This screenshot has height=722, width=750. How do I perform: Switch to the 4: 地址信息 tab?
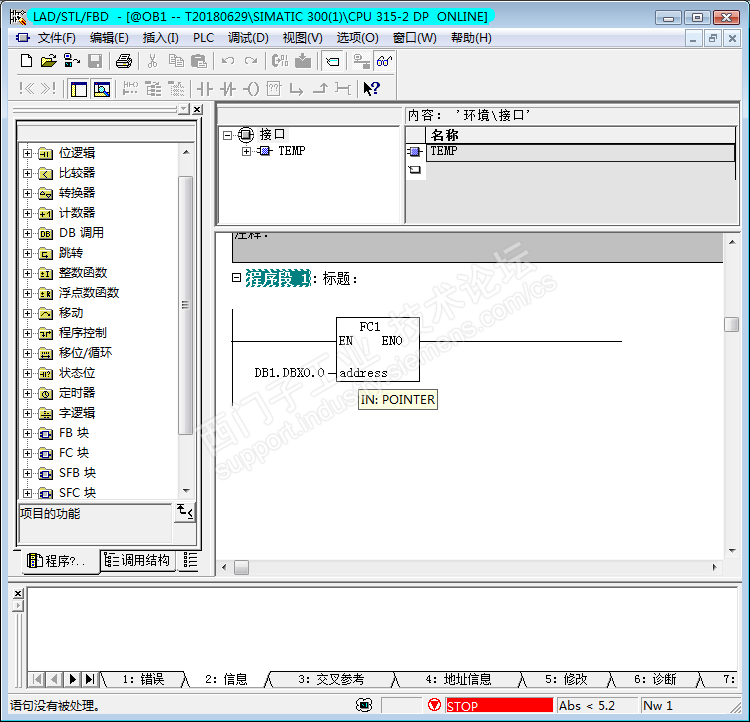pos(458,679)
